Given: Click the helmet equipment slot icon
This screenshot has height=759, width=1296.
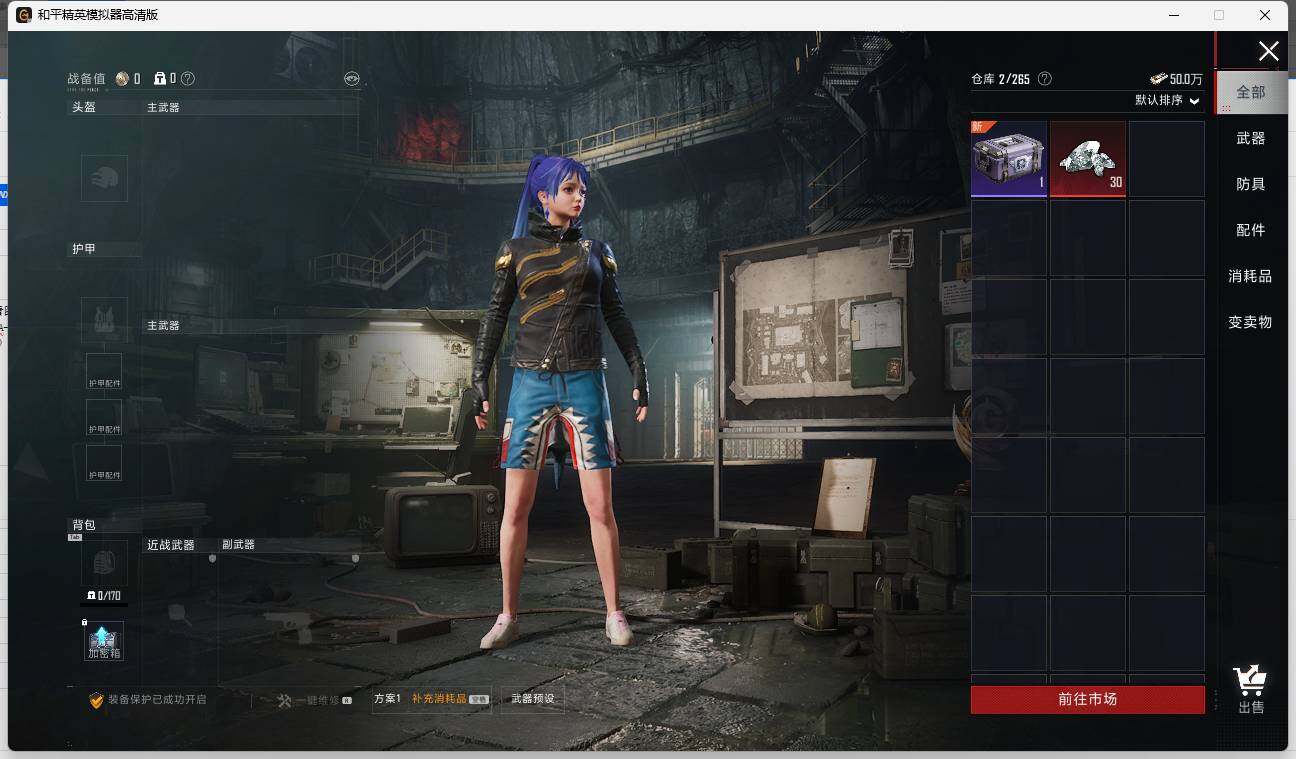Looking at the screenshot, I should coord(104,178).
